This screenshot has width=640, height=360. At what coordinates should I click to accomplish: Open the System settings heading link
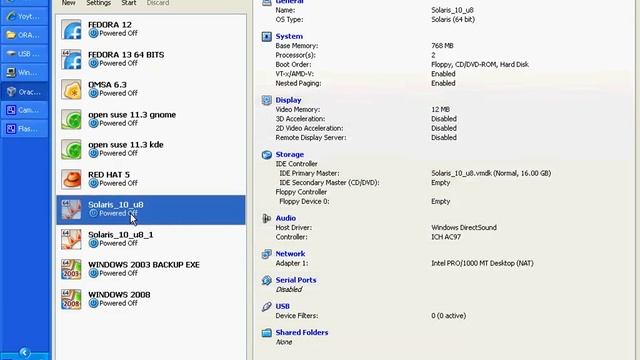[x=289, y=36]
